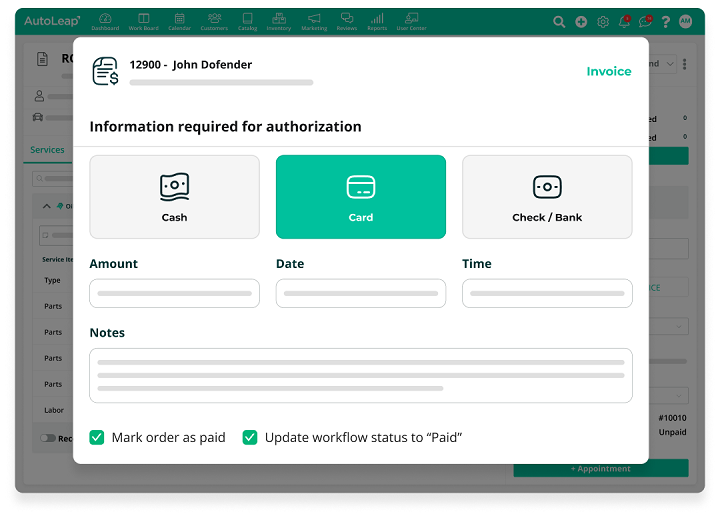Choose Check / Bank payment option
Image resolution: width=720 pixels, height=516 pixels.
[547, 196]
